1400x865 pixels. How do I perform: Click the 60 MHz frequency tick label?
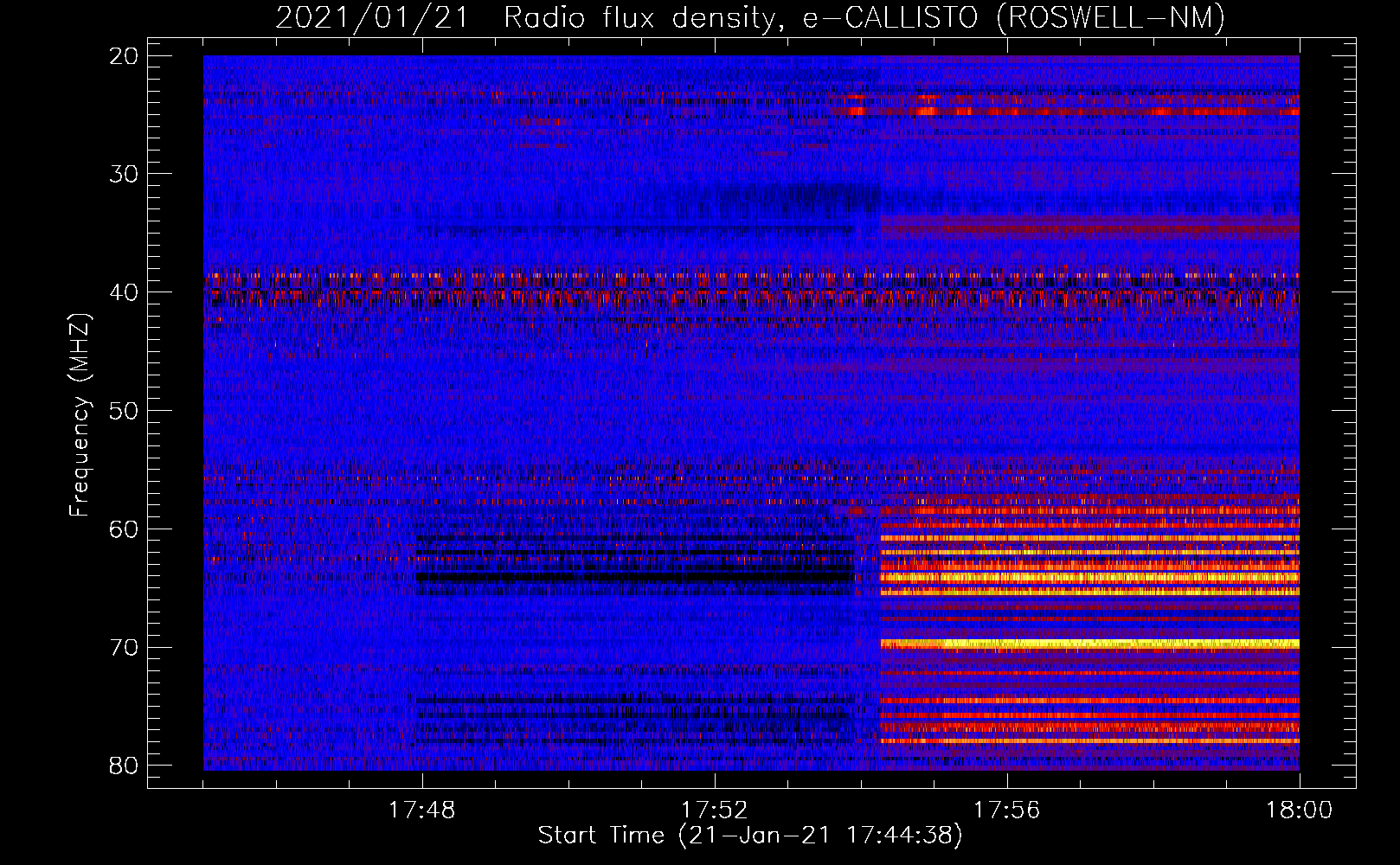125,529
